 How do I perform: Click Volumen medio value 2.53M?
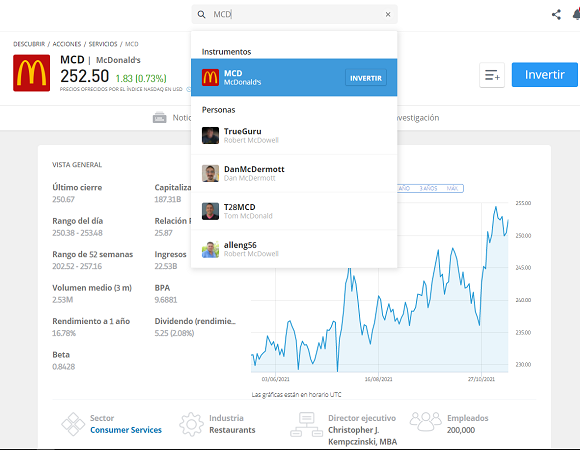coord(63,300)
